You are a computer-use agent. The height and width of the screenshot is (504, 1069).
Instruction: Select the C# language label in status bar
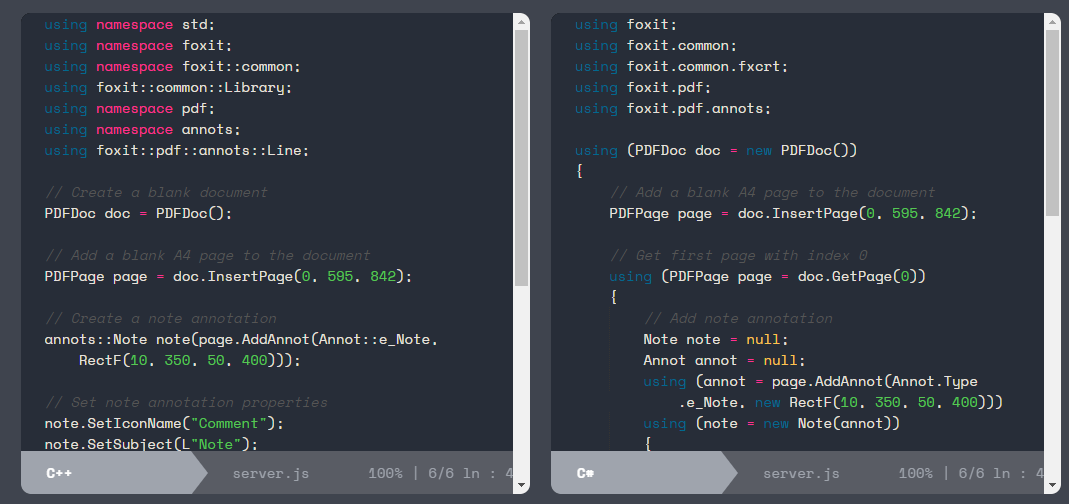pyautogui.click(x=586, y=473)
